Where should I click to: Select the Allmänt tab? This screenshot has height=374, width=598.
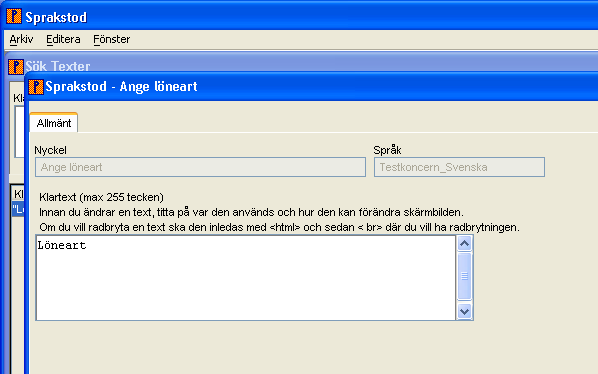[54, 123]
